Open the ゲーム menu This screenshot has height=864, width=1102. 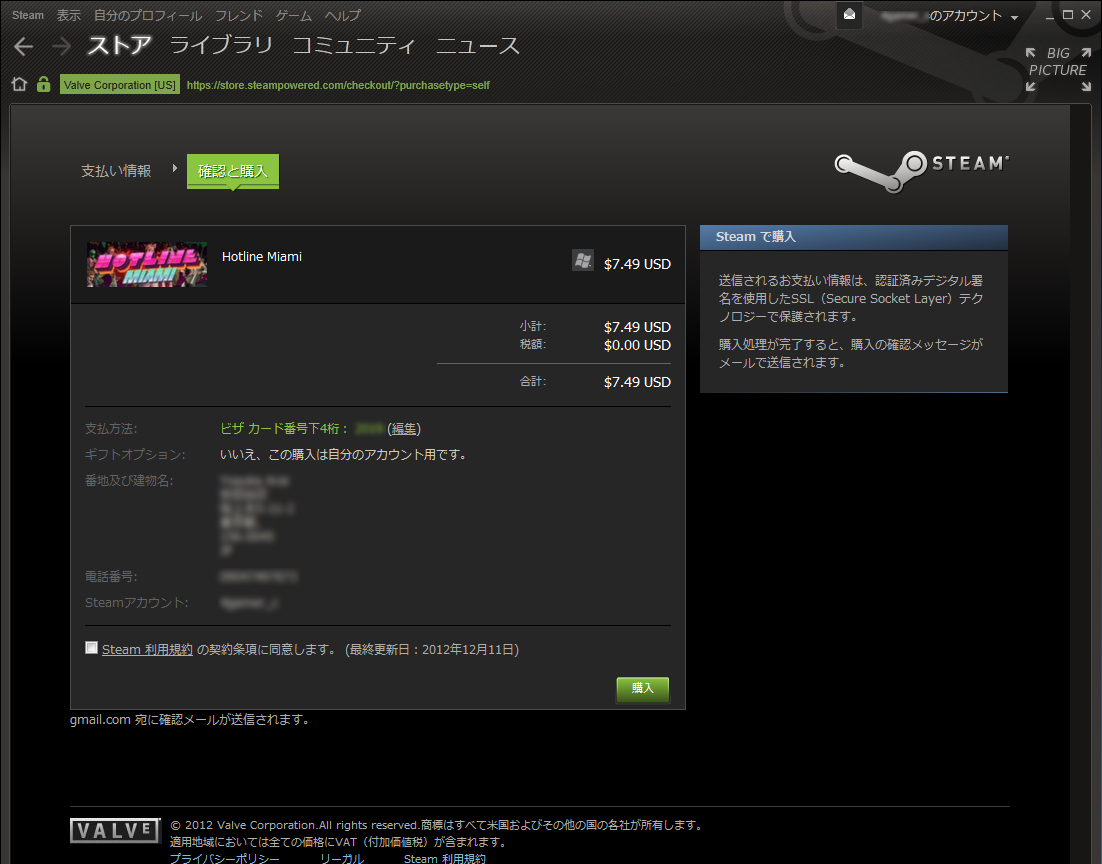pyautogui.click(x=294, y=15)
